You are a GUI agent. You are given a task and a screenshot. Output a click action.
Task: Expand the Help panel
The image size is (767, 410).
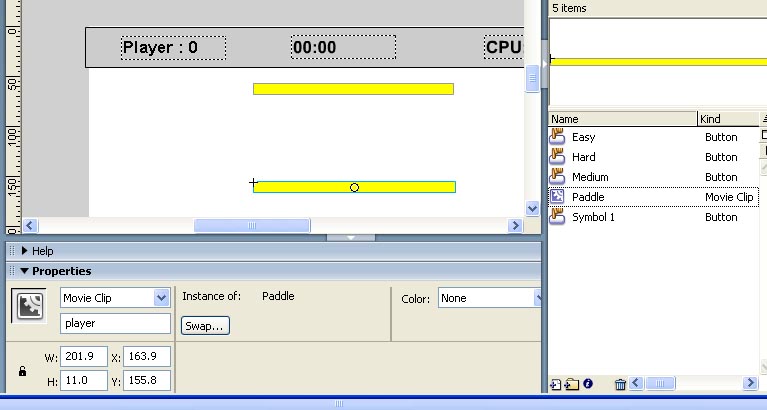[24, 251]
